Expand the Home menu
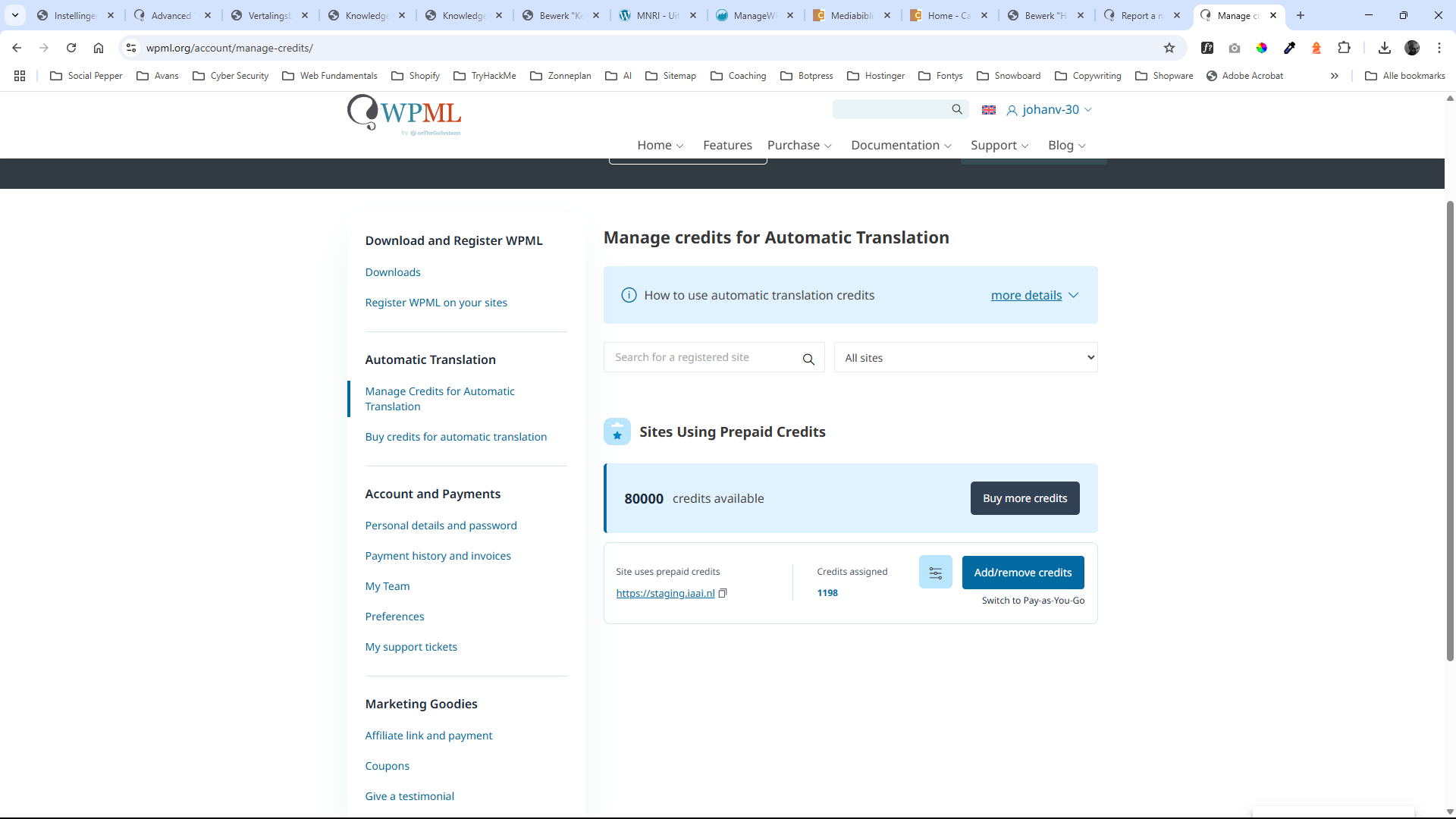 click(x=661, y=146)
